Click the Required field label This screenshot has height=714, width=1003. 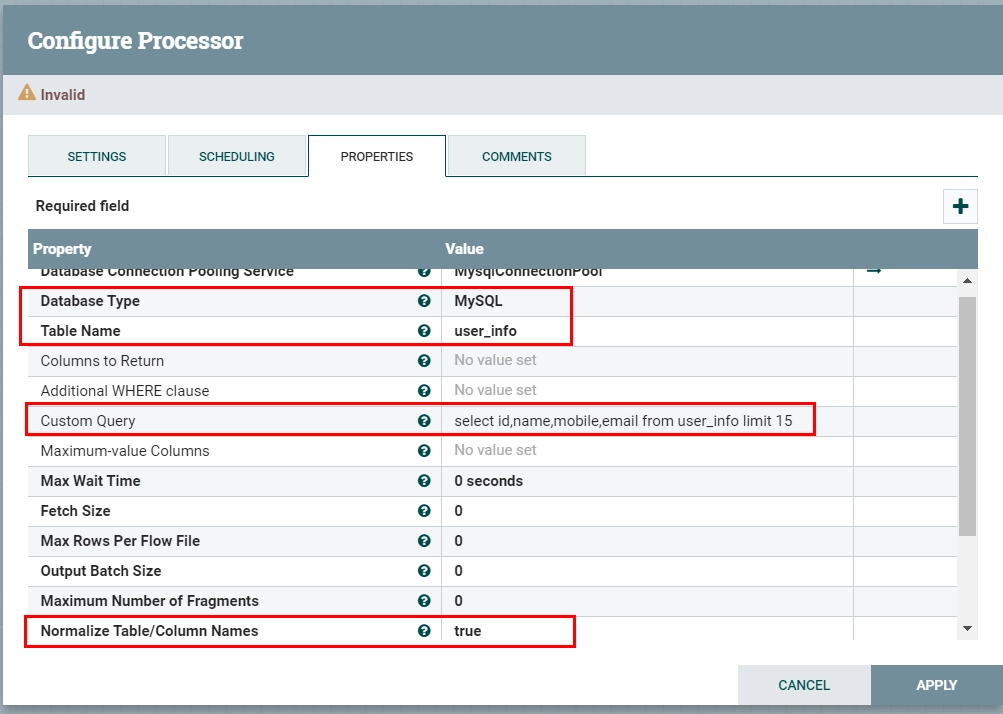tap(83, 206)
